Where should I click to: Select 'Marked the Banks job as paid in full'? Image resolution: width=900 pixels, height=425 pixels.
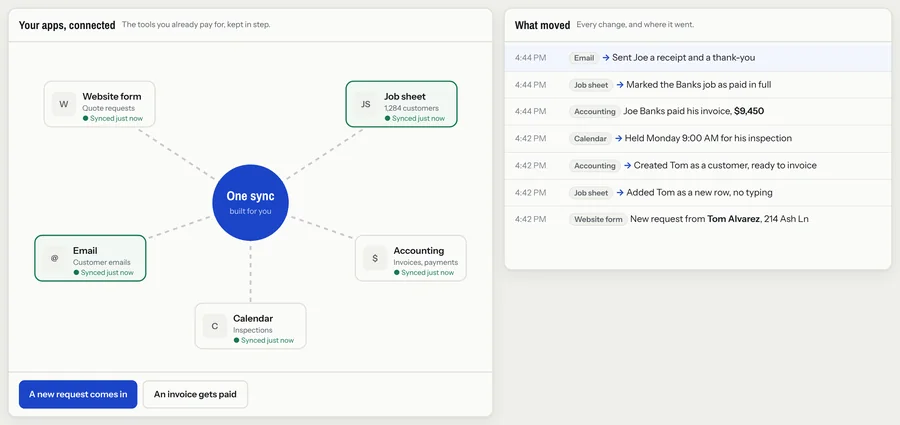tap(699, 84)
